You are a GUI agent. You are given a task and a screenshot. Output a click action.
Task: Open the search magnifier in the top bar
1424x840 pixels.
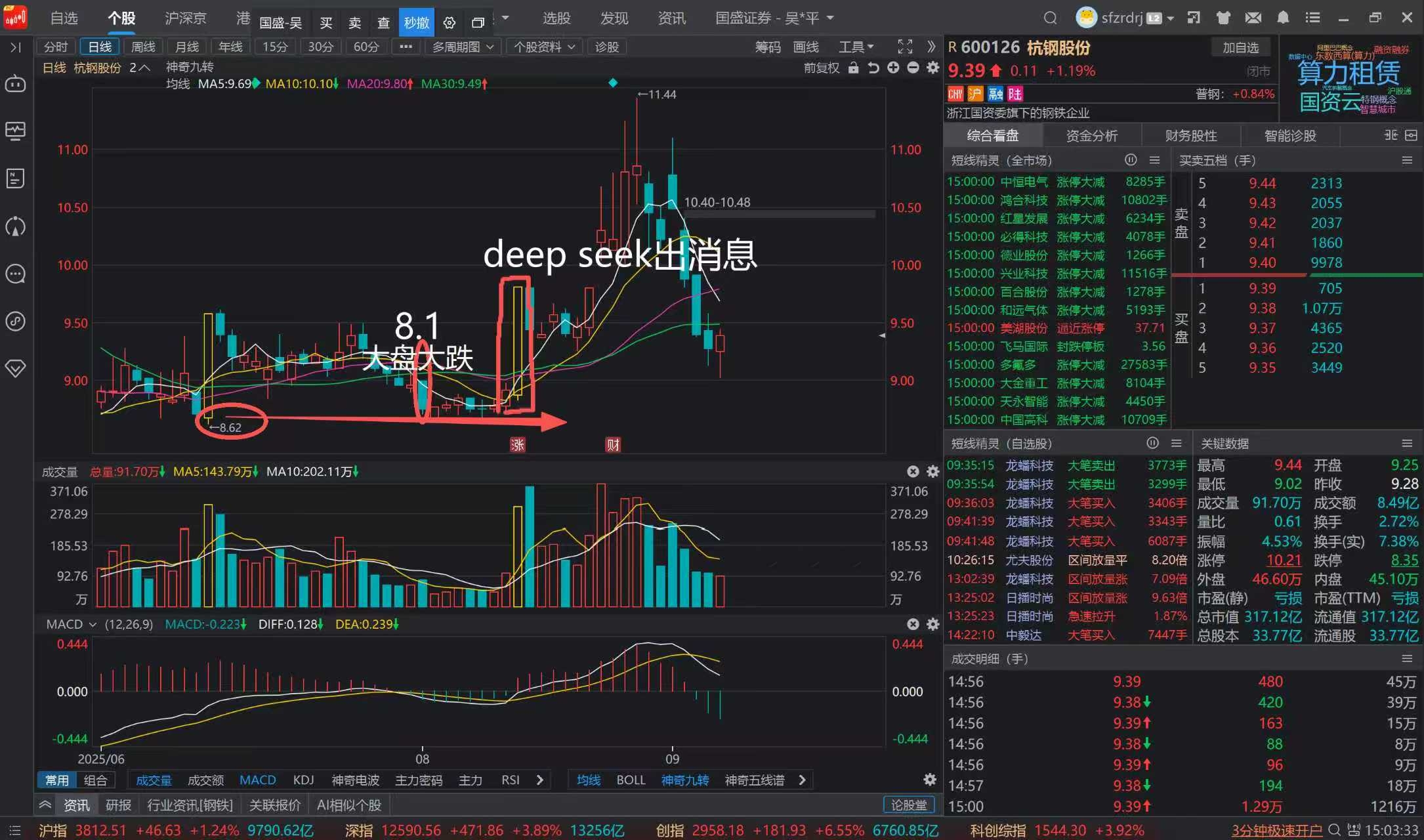[x=1050, y=18]
